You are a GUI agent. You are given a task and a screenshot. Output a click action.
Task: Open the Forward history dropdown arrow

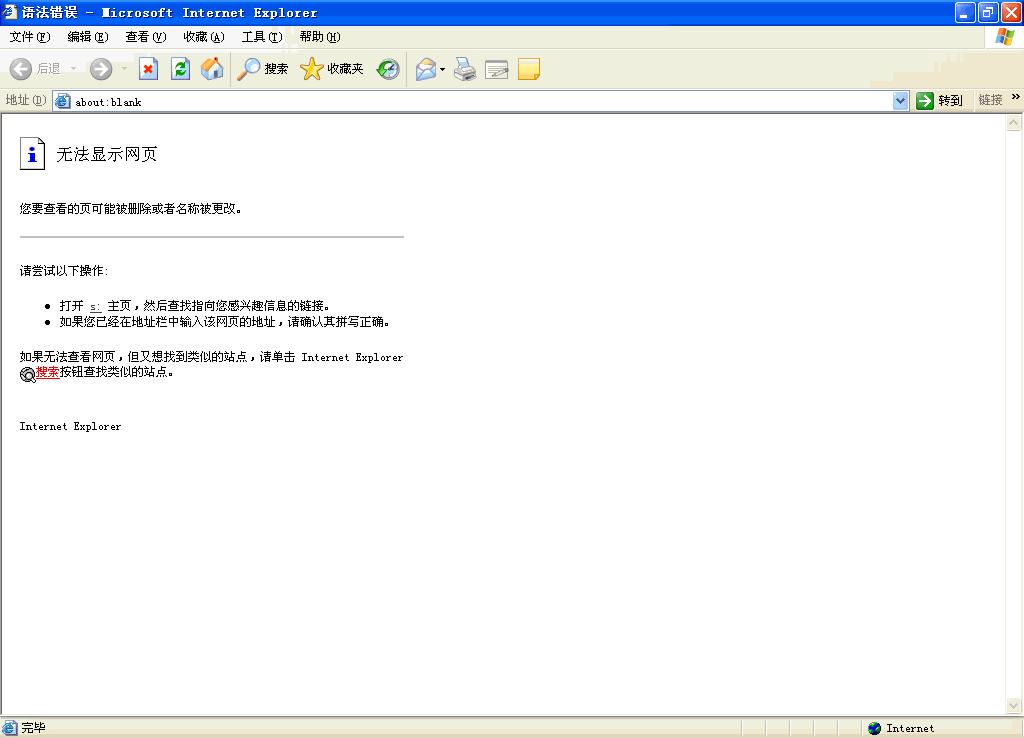click(x=124, y=69)
